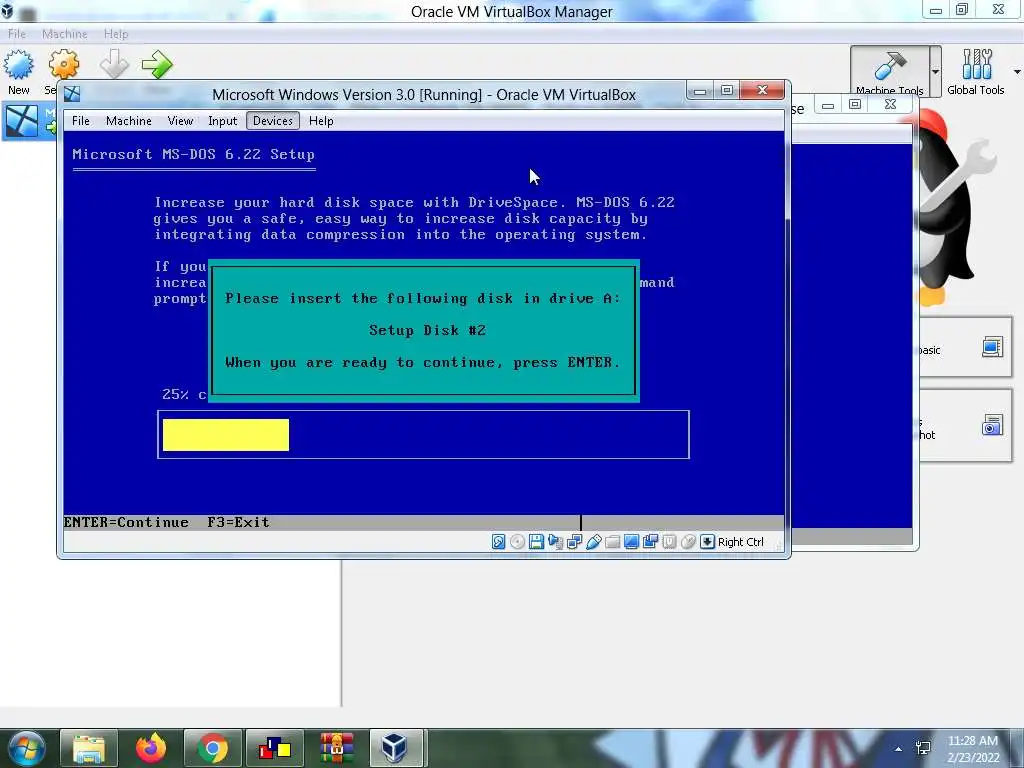
Task: Click the network tray icon
Action: click(923, 748)
